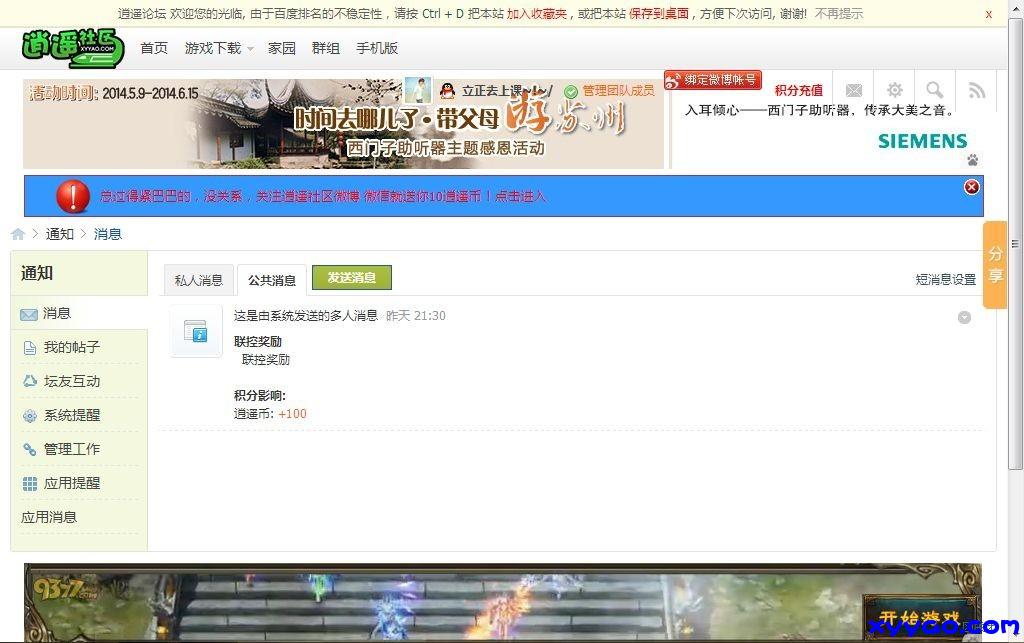Open settings via the gear icon top right
Viewport: 1024px width, 643px height.
click(x=894, y=89)
